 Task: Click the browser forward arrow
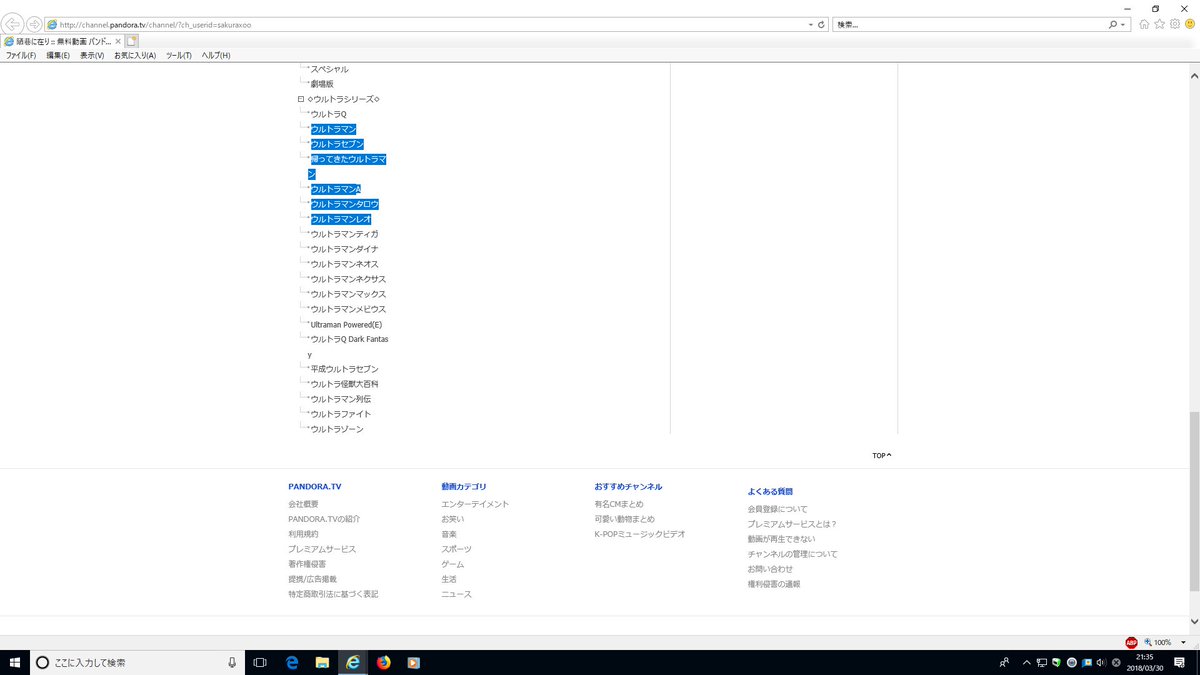click(35, 23)
